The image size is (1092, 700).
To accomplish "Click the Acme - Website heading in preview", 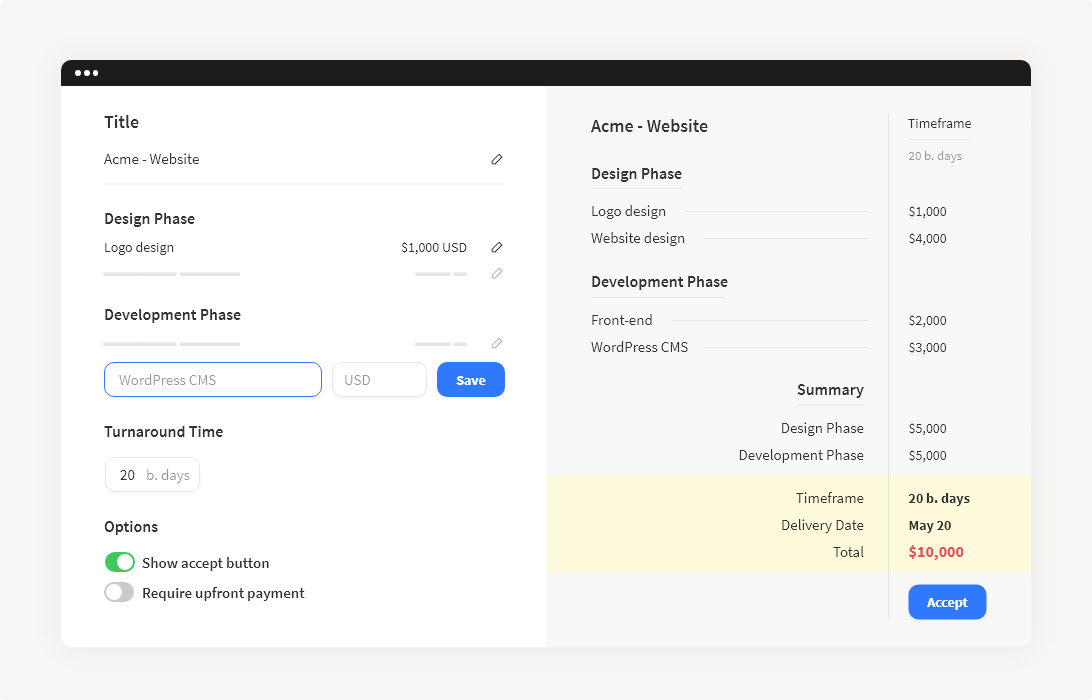I will pyautogui.click(x=649, y=126).
